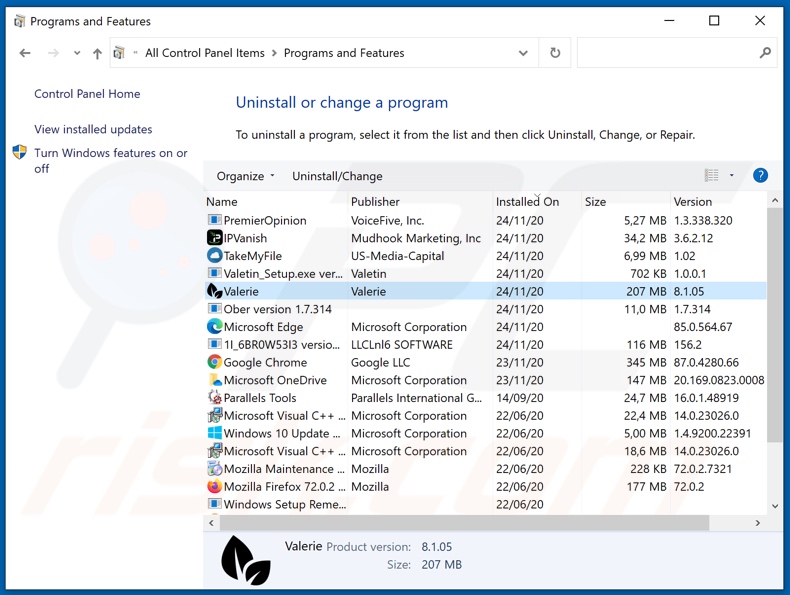Open help with the question mark icon

[x=760, y=176]
